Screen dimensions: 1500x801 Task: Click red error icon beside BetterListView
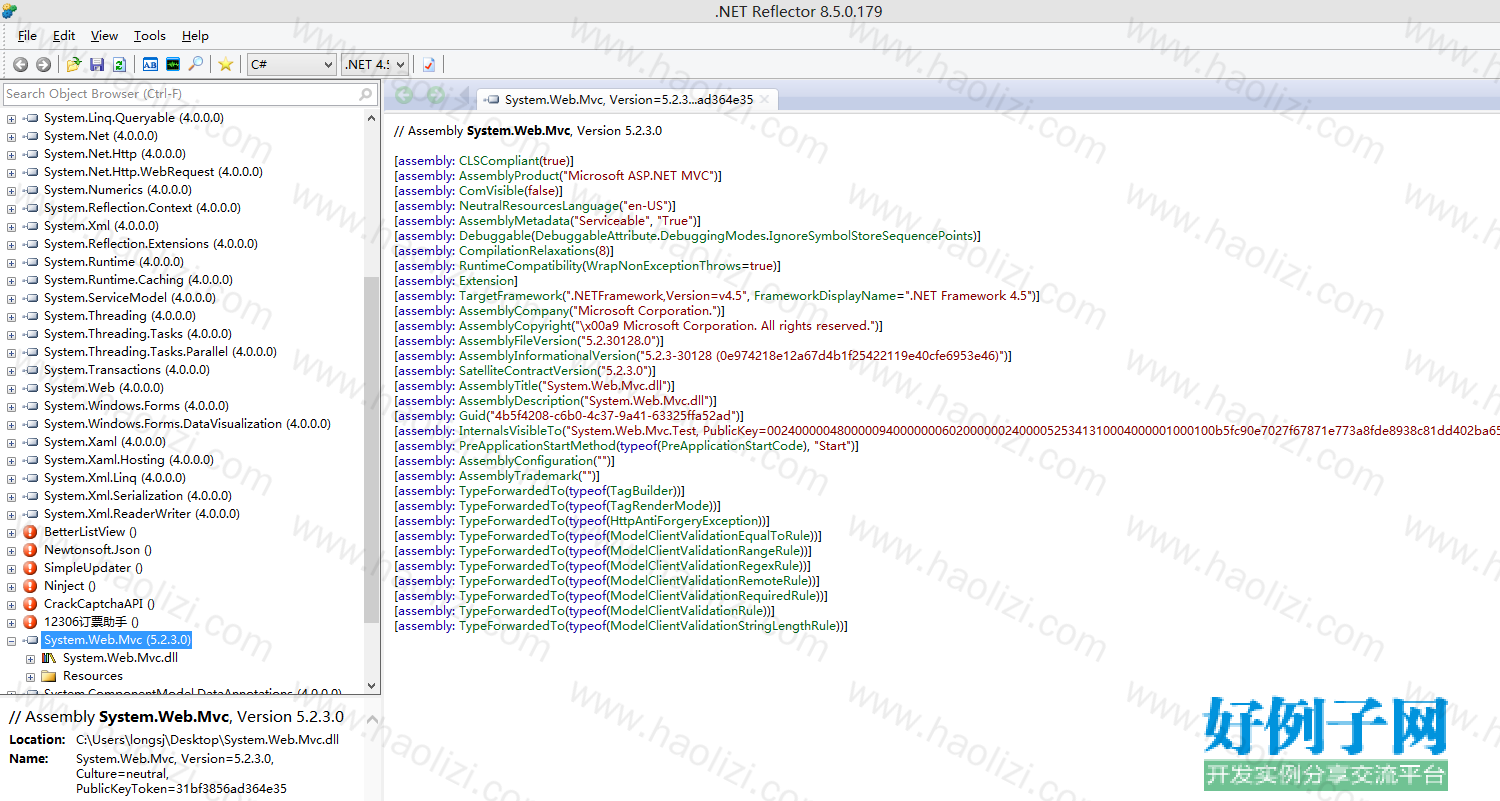[x=30, y=532]
